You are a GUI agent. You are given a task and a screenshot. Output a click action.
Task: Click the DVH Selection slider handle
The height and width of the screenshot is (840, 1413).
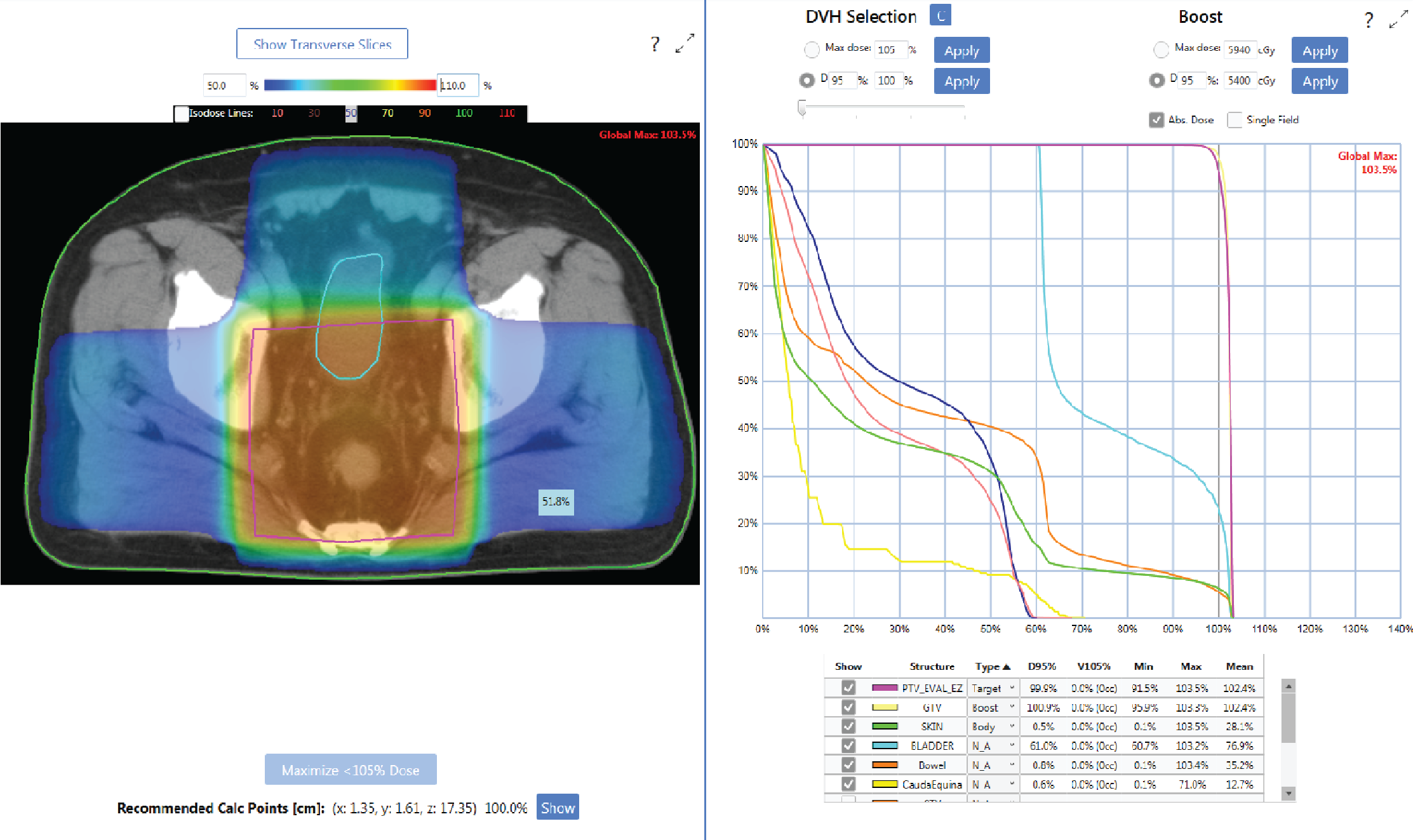802,109
